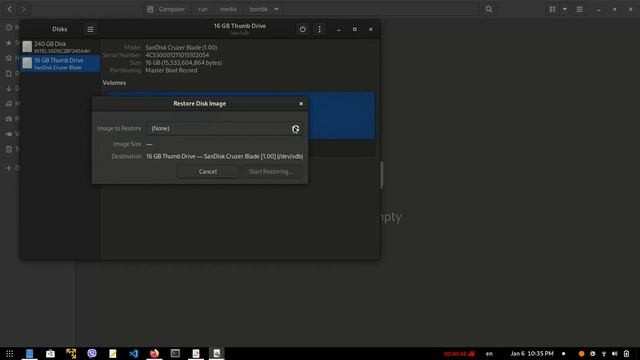
Task: Open the software store taskbar icon
Action: [50, 353]
